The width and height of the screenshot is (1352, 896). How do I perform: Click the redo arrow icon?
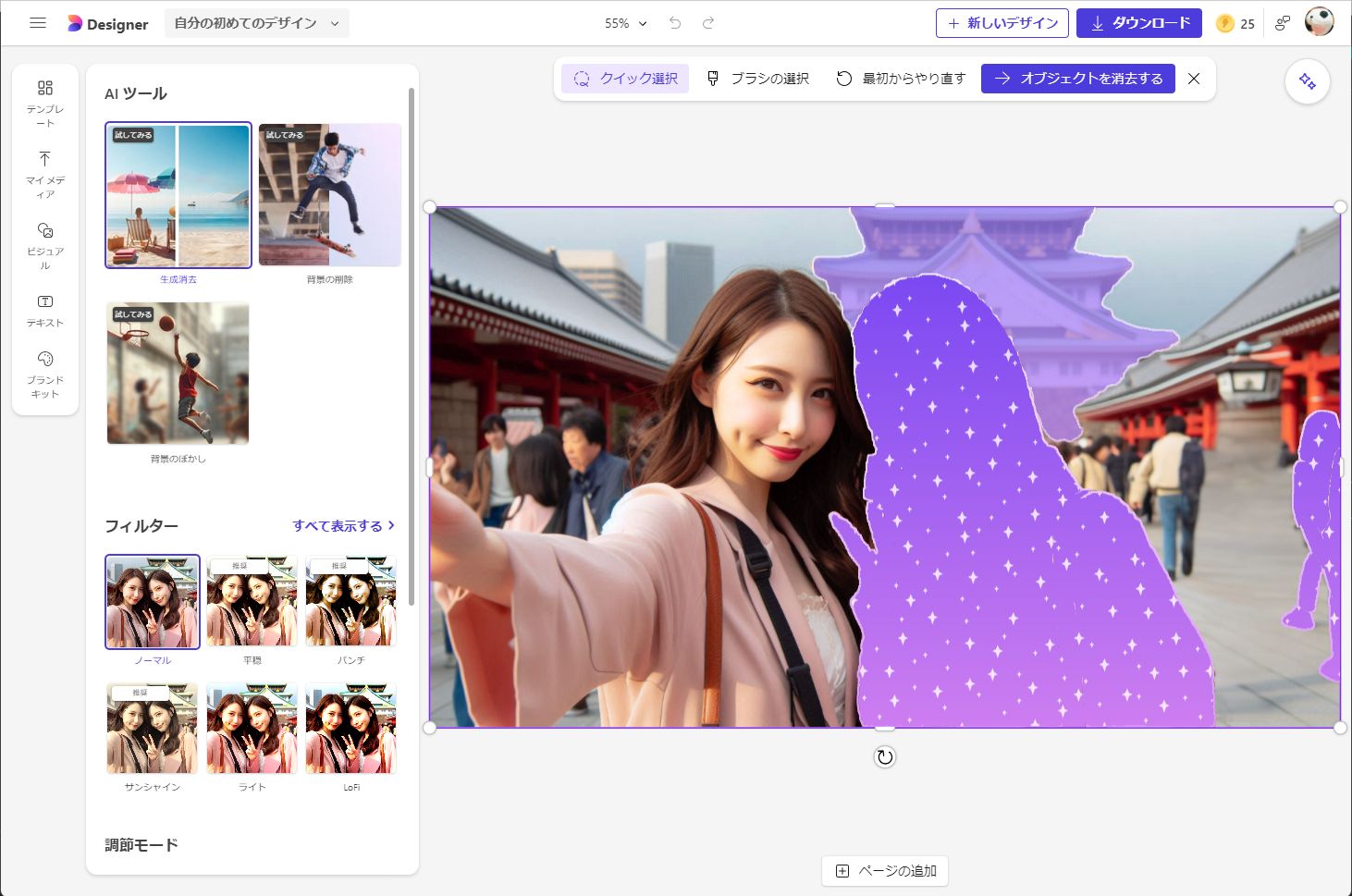(x=707, y=22)
